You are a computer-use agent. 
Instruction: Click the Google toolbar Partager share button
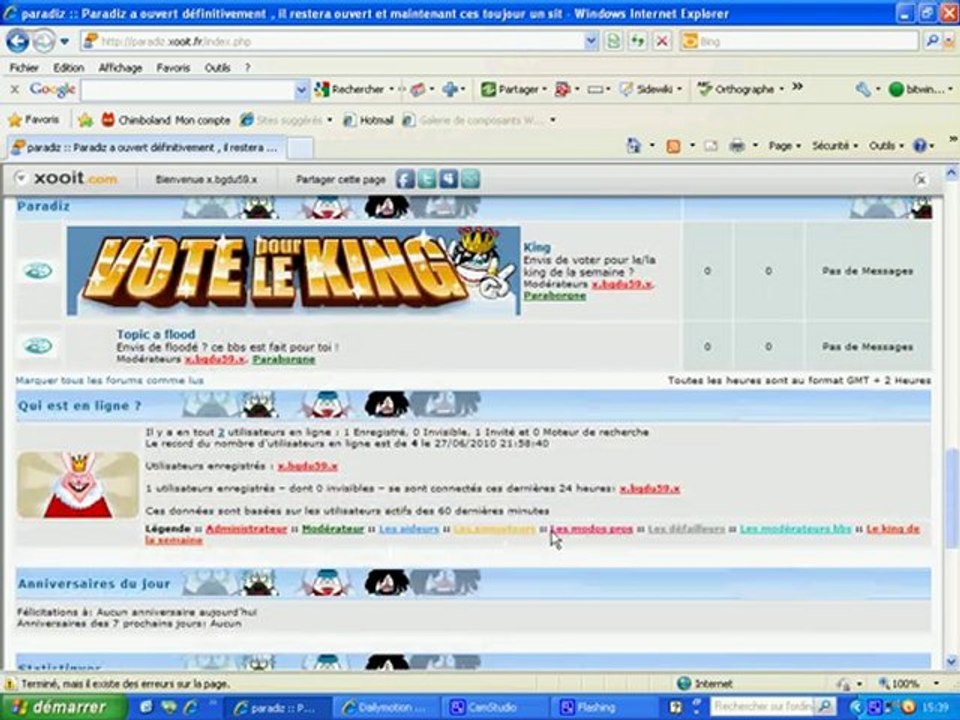pos(509,89)
